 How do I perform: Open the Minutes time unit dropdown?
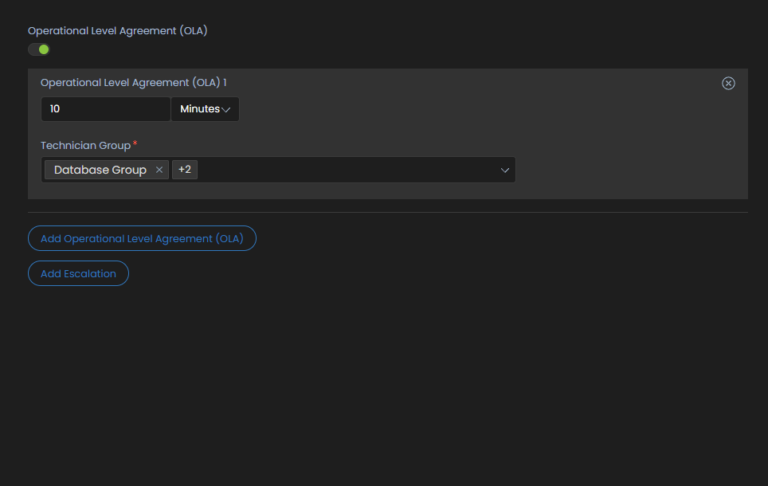click(204, 109)
